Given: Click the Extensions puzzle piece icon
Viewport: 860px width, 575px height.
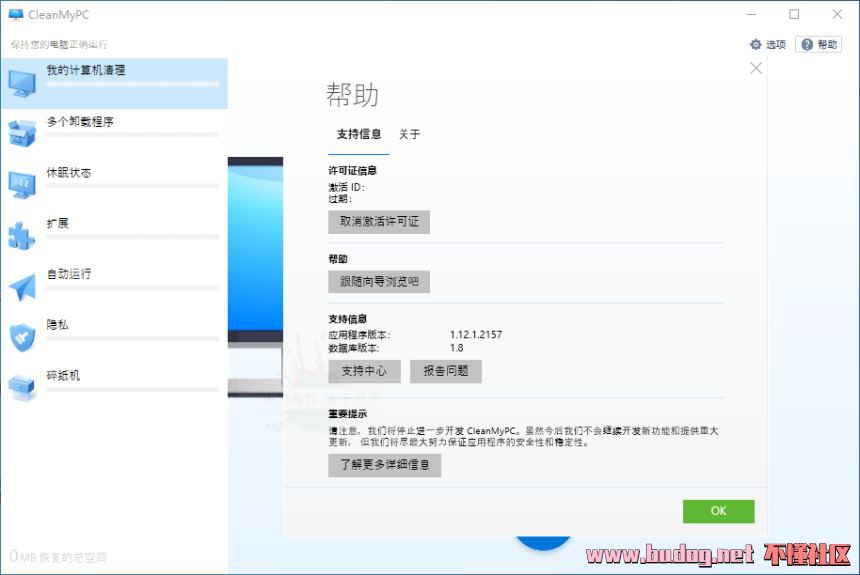Looking at the screenshot, I should [x=22, y=236].
